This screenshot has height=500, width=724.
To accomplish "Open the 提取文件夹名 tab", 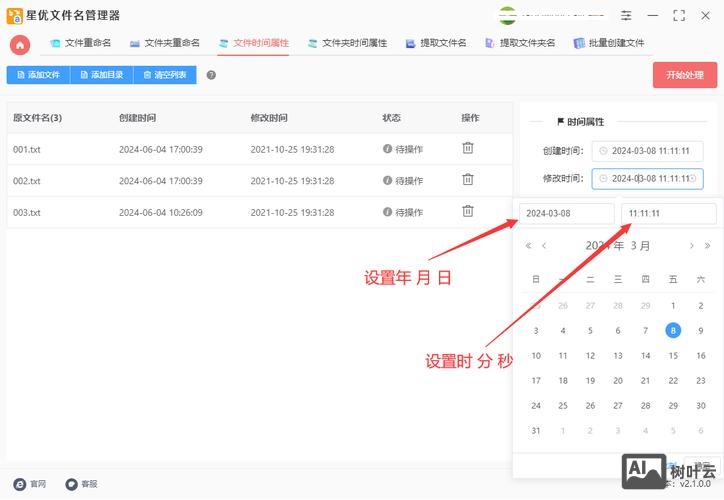I will (x=520, y=43).
